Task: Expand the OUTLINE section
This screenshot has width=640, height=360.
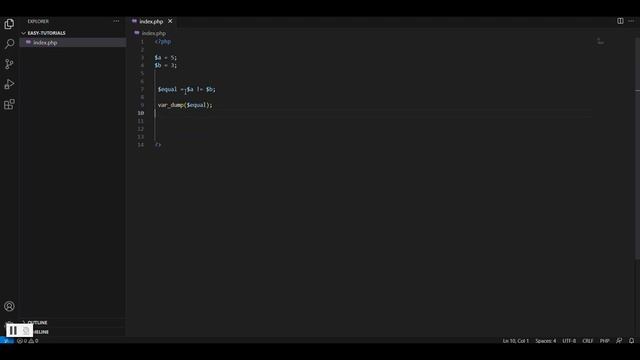Action: click(37, 322)
